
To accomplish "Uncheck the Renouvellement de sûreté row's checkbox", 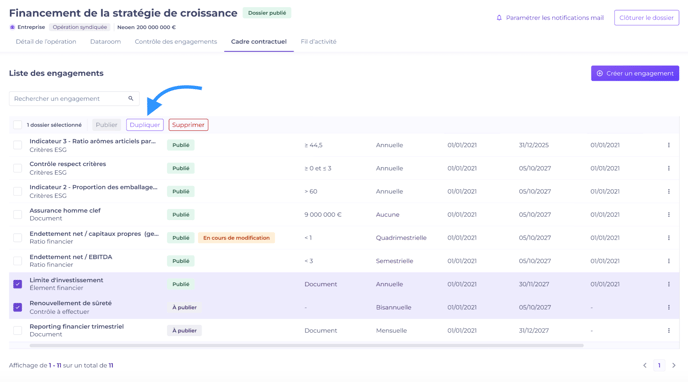I will pyautogui.click(x=18, y=307).
